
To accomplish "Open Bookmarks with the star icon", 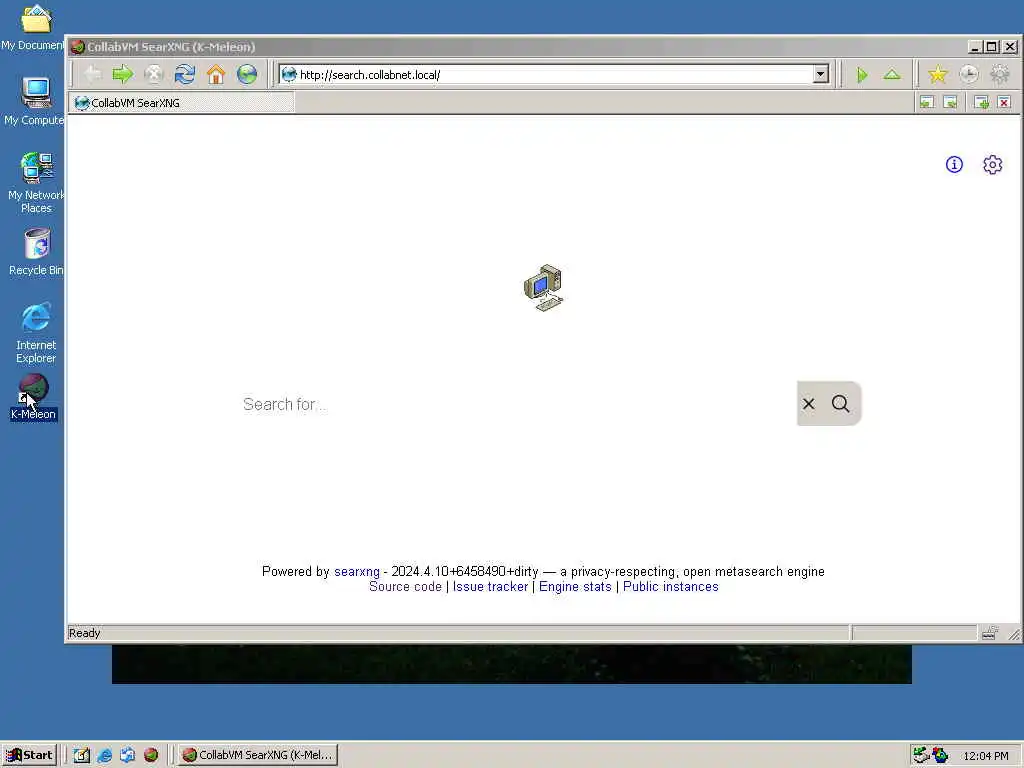I will point(938,74).
